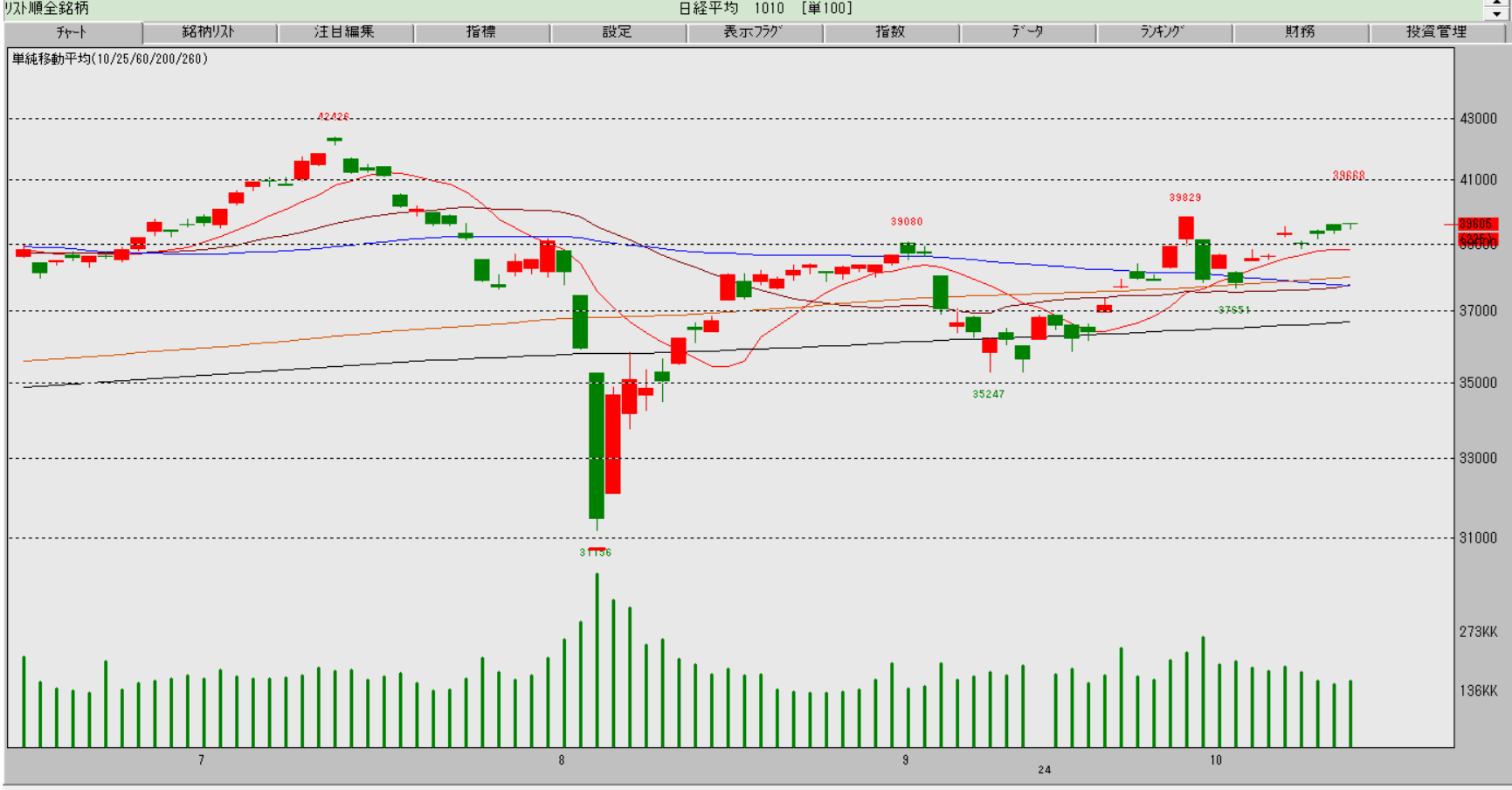The height and width of the screenshot is (790, 1512).
Task: Click the month 9 marker on time axis
Action: point(906,760)
